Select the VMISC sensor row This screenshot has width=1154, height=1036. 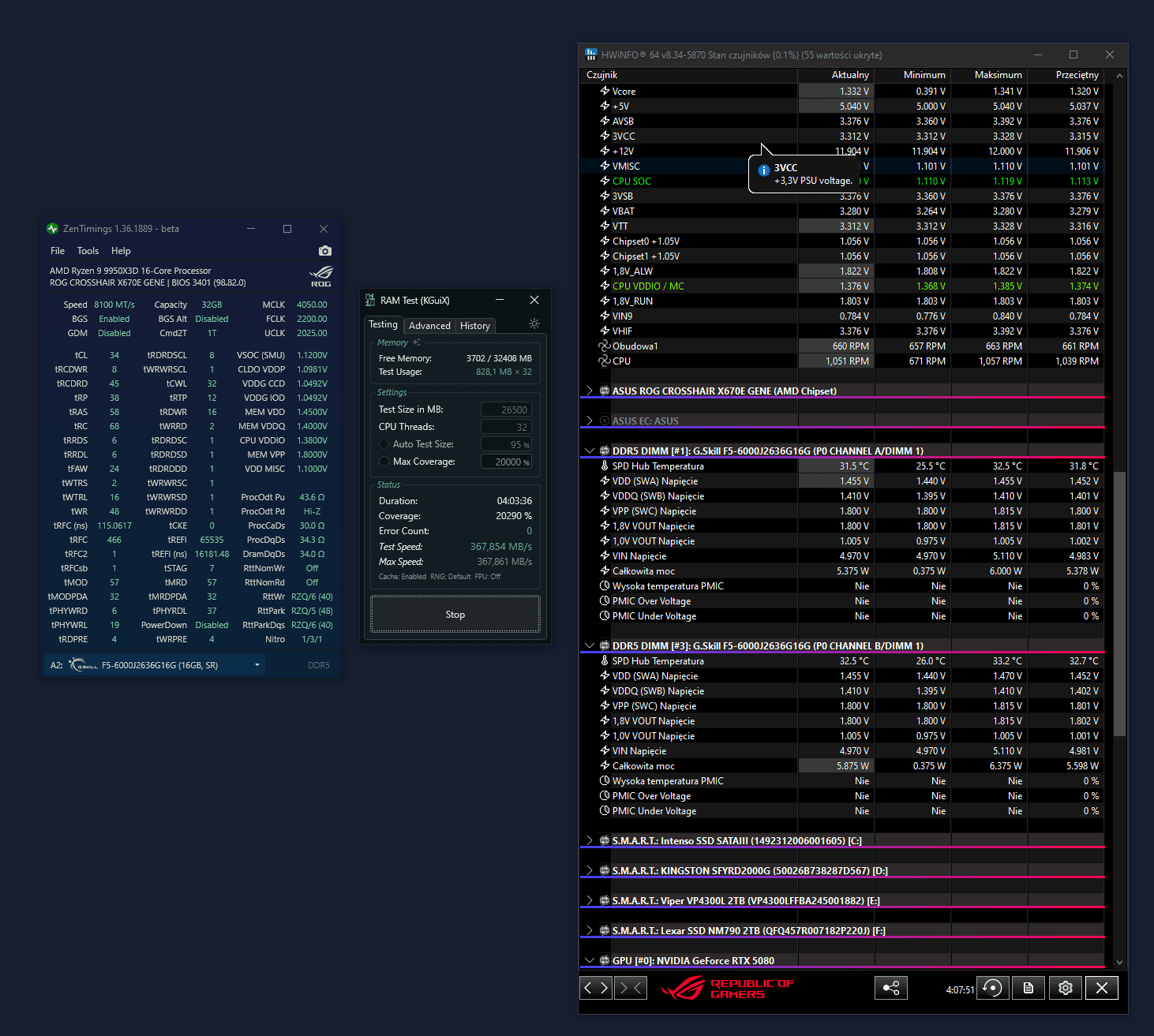tap(842, 166)
